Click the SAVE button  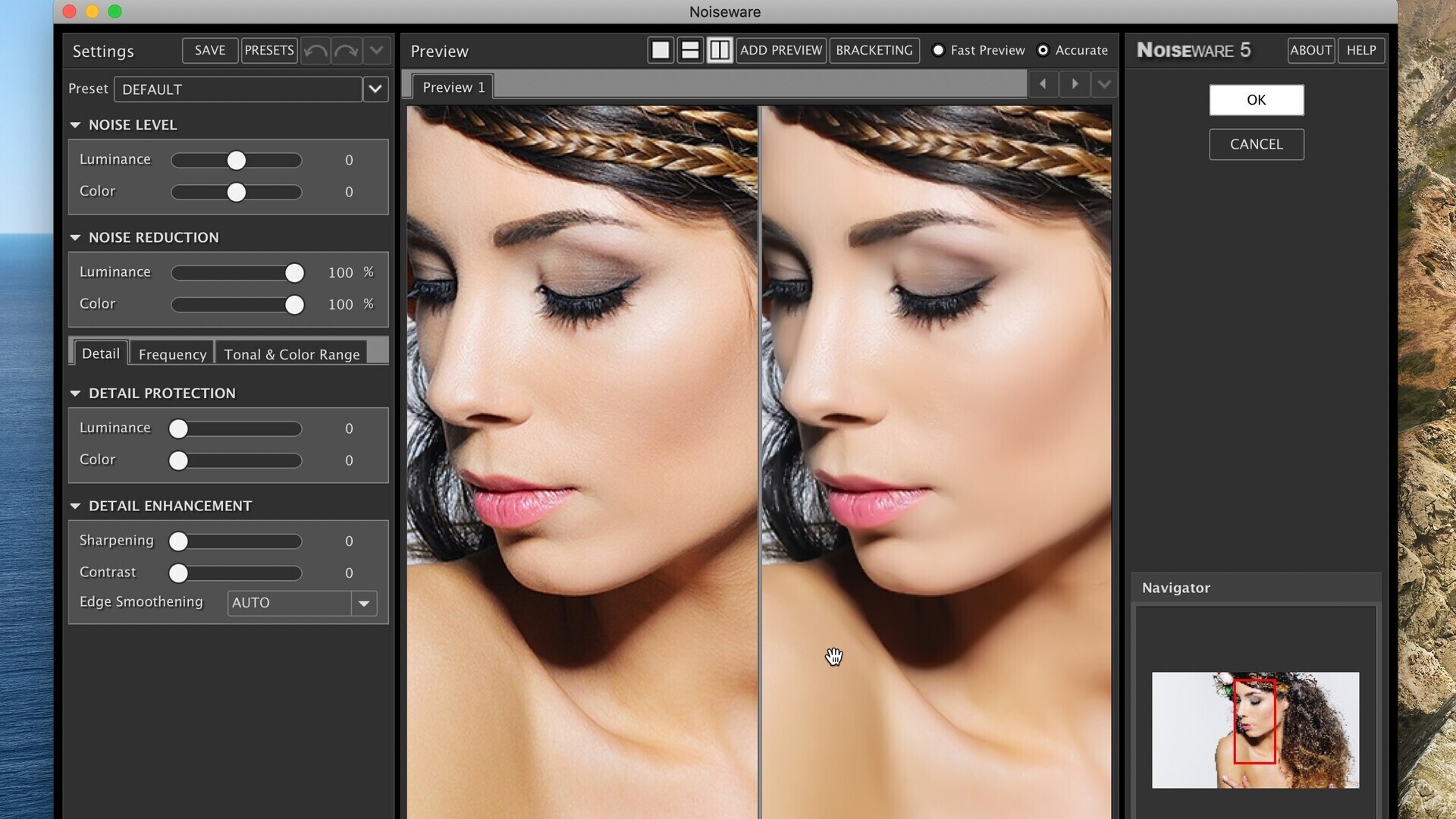210,50
